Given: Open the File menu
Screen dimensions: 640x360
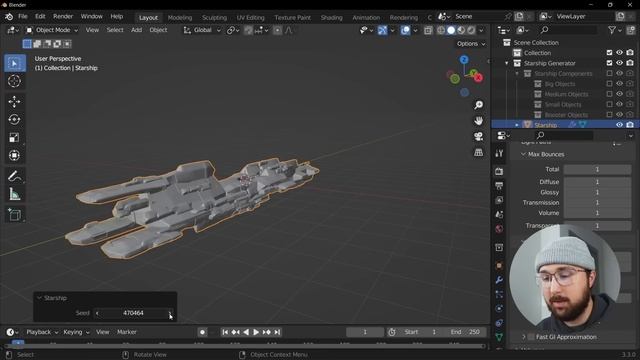Looking at the screenshot, I should (x=23, y=17).
